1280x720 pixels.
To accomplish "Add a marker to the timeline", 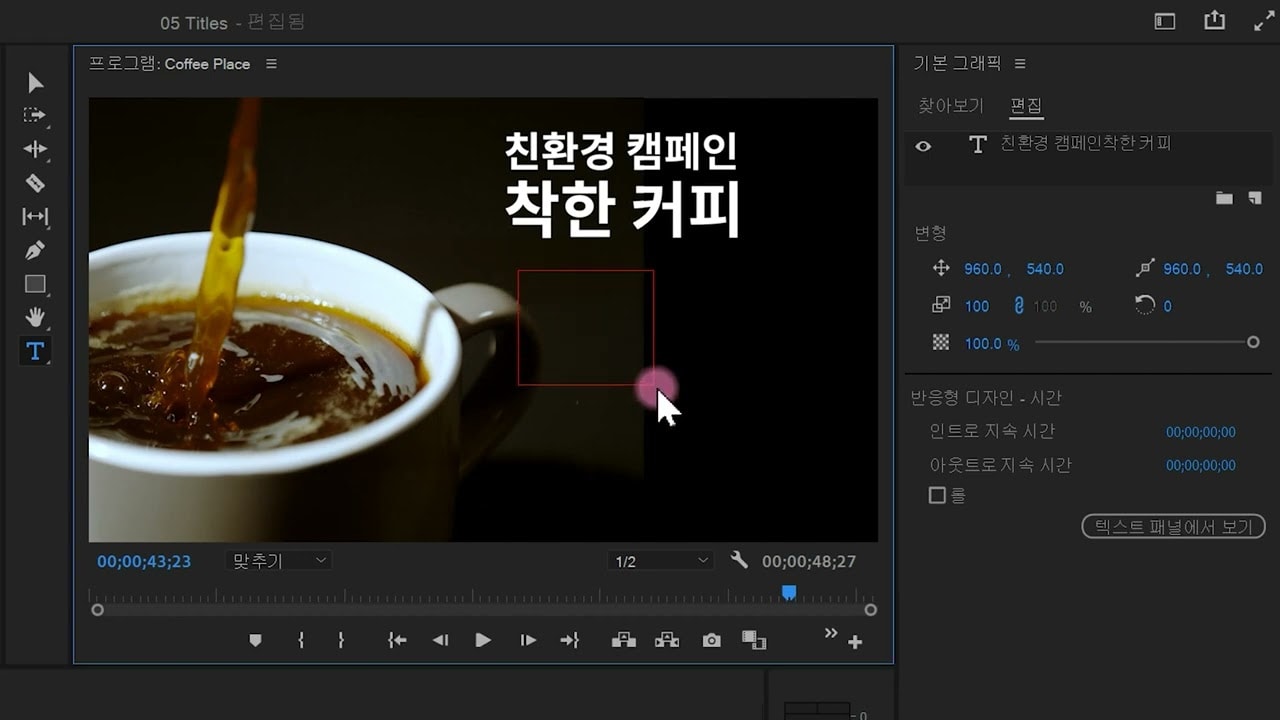I will (x=255, y=640).
